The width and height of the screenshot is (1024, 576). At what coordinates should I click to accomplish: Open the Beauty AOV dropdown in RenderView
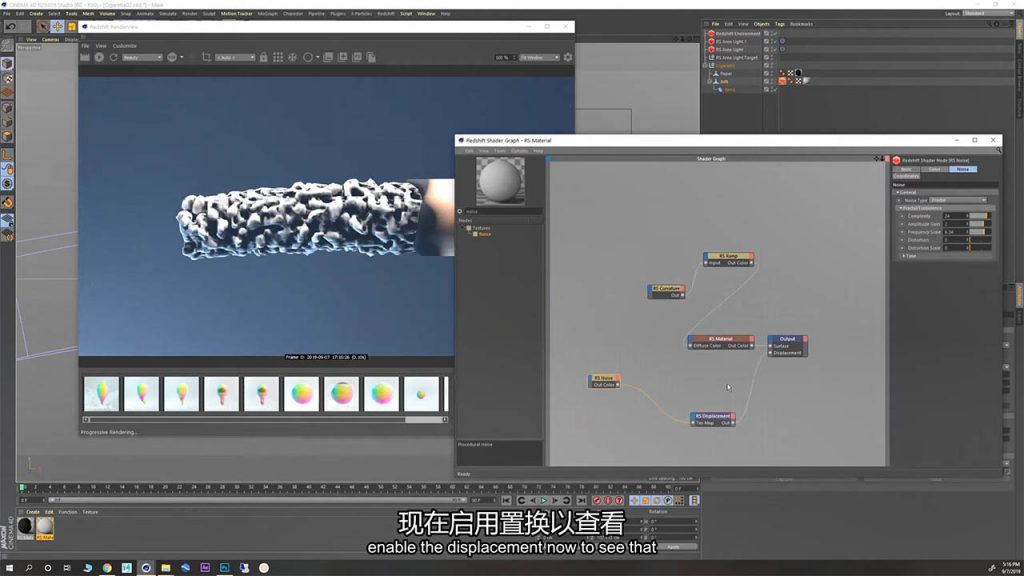pyautogui.click(x=142, y=57)
